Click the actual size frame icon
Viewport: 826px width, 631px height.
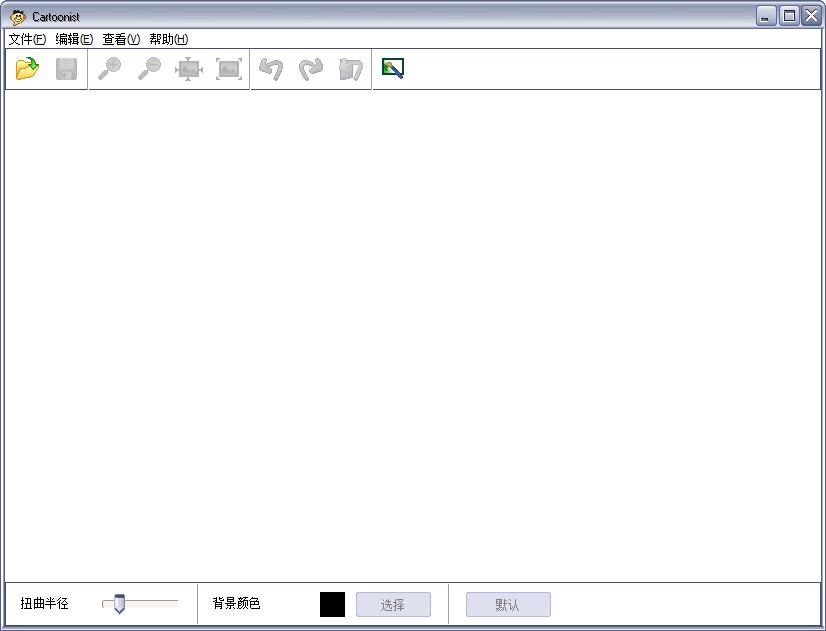pyautogui.click(x=229, y=68)
